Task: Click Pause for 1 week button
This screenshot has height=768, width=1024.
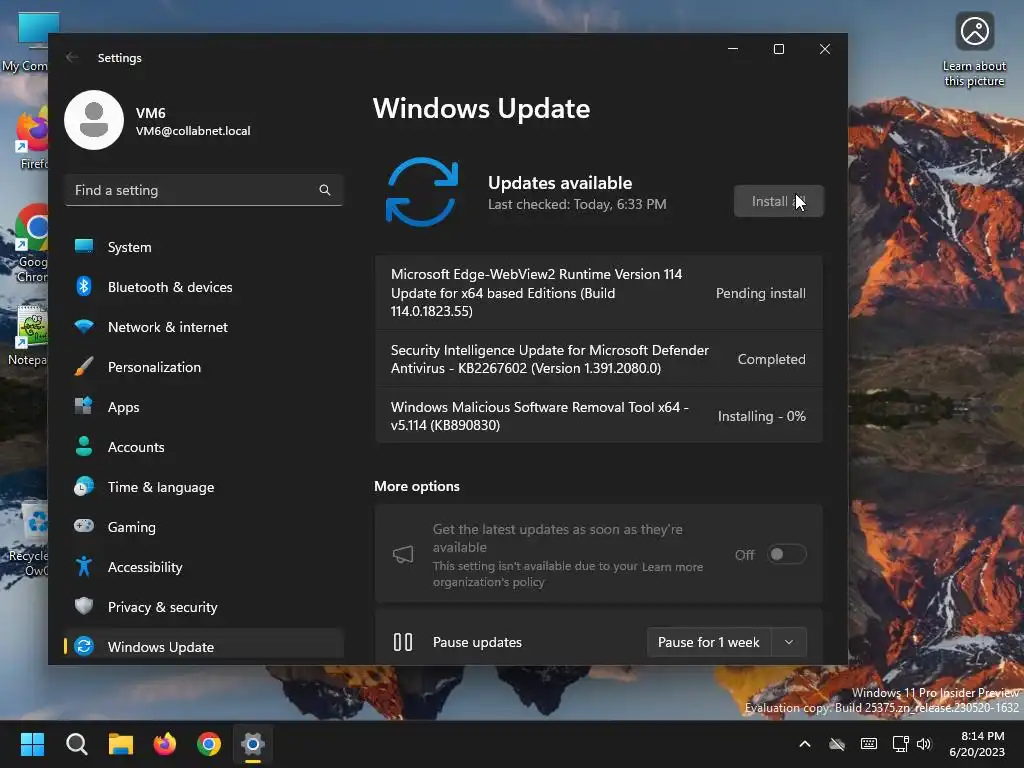Action: [709, 642]
